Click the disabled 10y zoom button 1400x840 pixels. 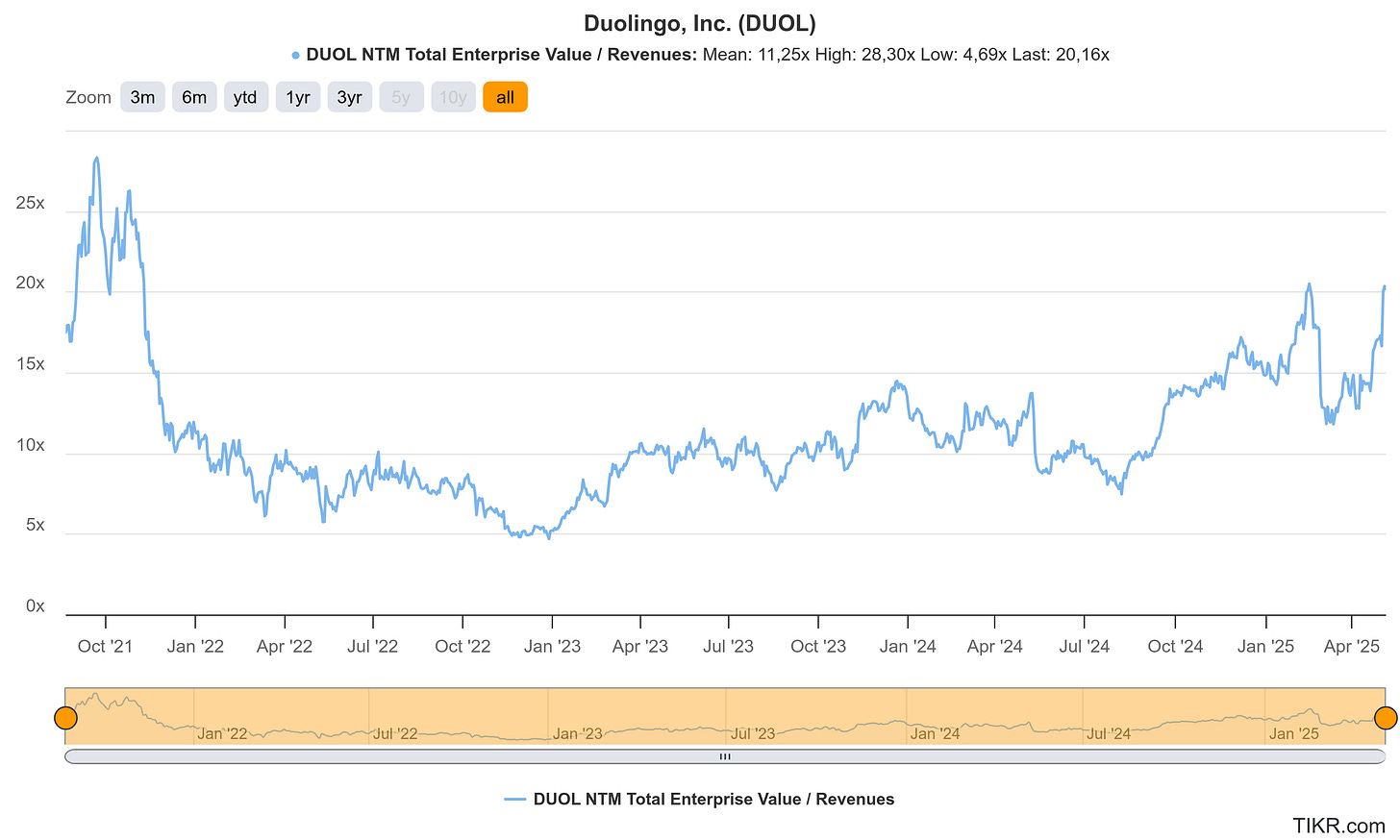453,97
